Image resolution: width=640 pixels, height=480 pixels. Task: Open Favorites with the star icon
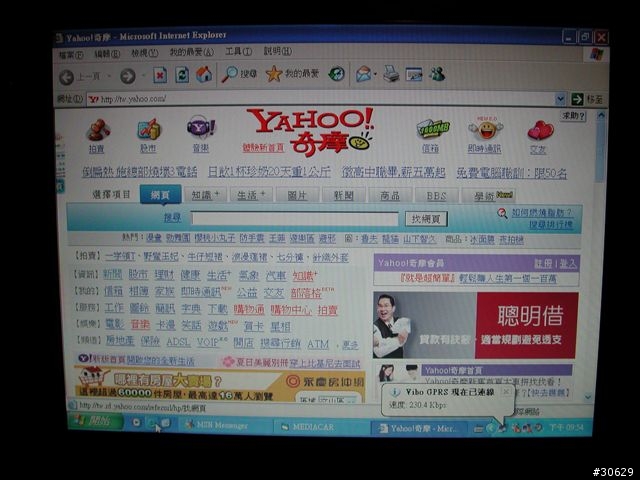click(x=274, y=74)
